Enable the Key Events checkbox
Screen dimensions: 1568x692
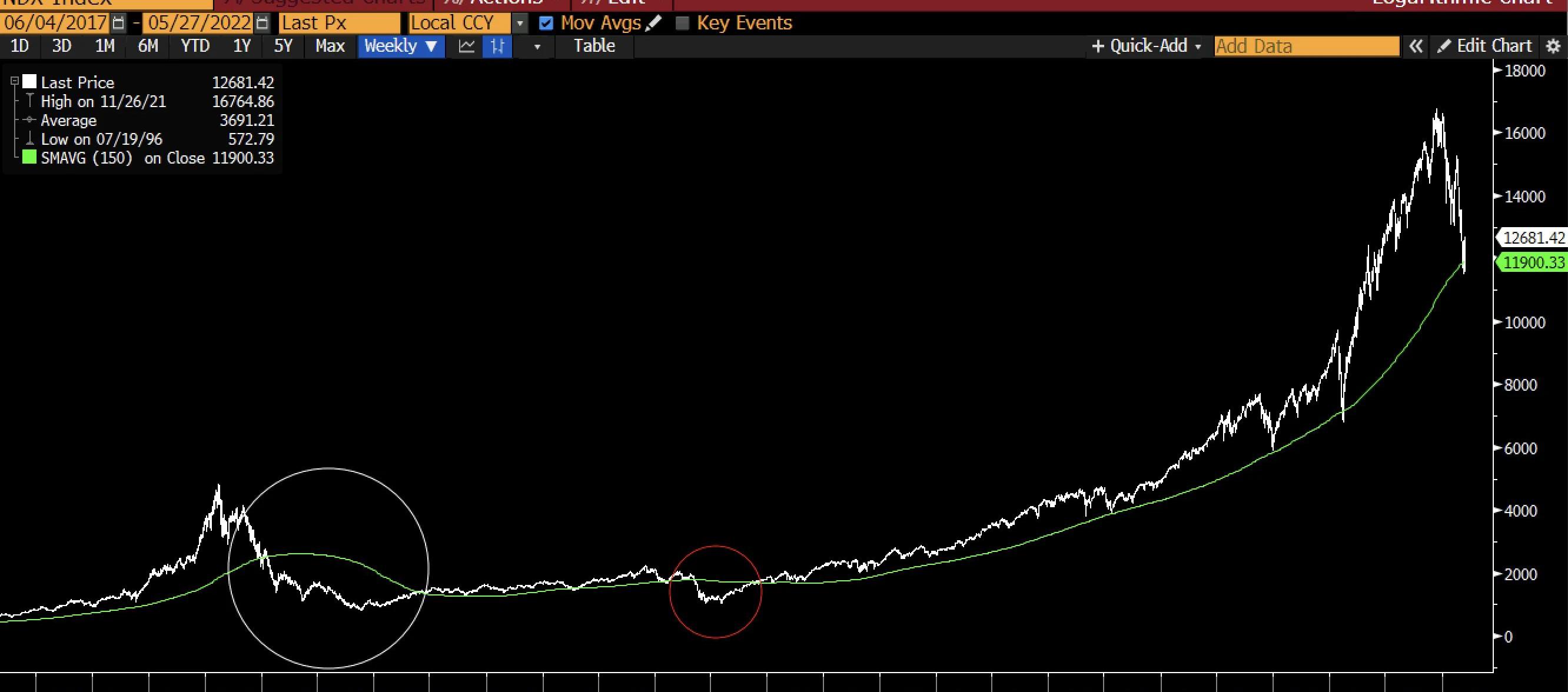pyautogui.click(x=682, y=23)
